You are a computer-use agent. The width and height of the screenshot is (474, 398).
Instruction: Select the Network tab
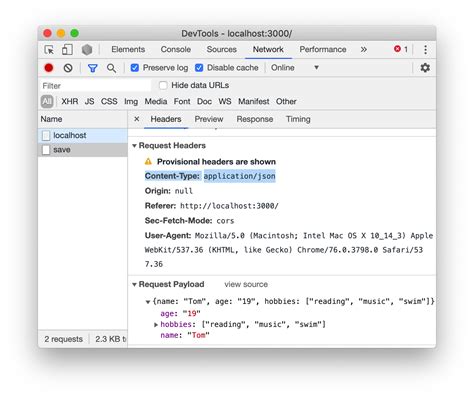point(268,49)
